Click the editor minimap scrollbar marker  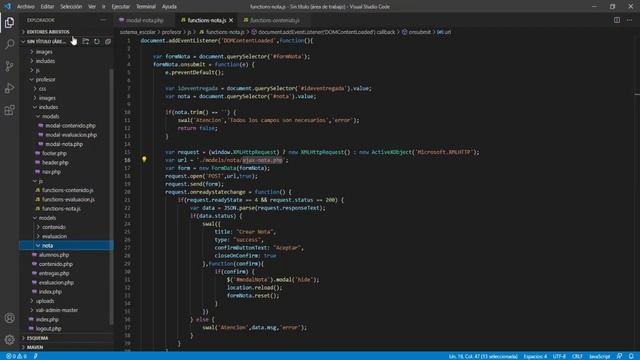[637, 95]
